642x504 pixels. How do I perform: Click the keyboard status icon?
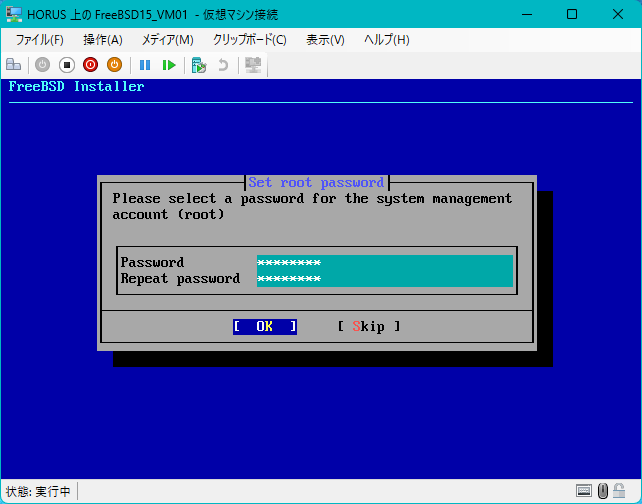[583, 490]
